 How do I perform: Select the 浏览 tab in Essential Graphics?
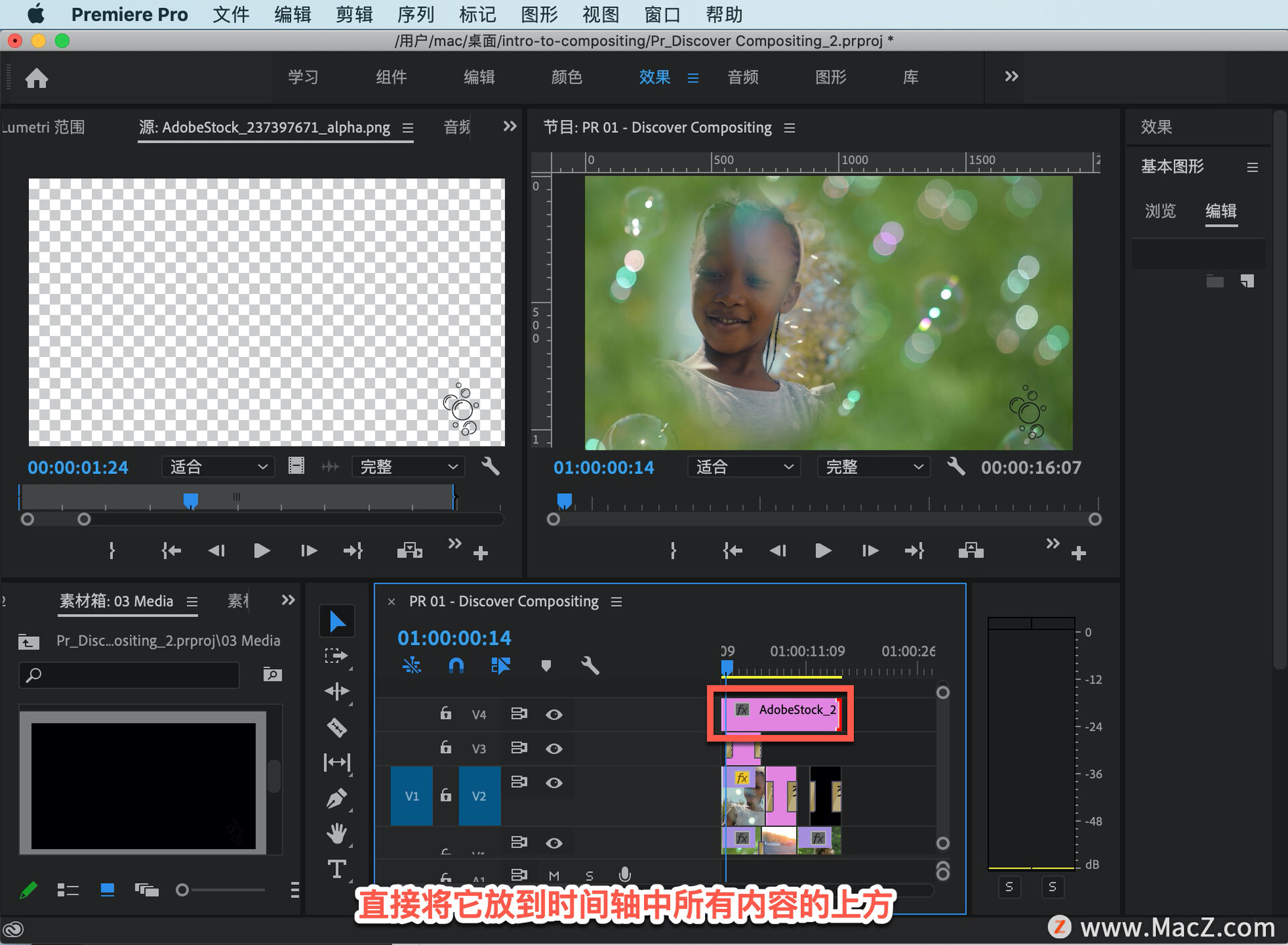[x=1160, y=211]
